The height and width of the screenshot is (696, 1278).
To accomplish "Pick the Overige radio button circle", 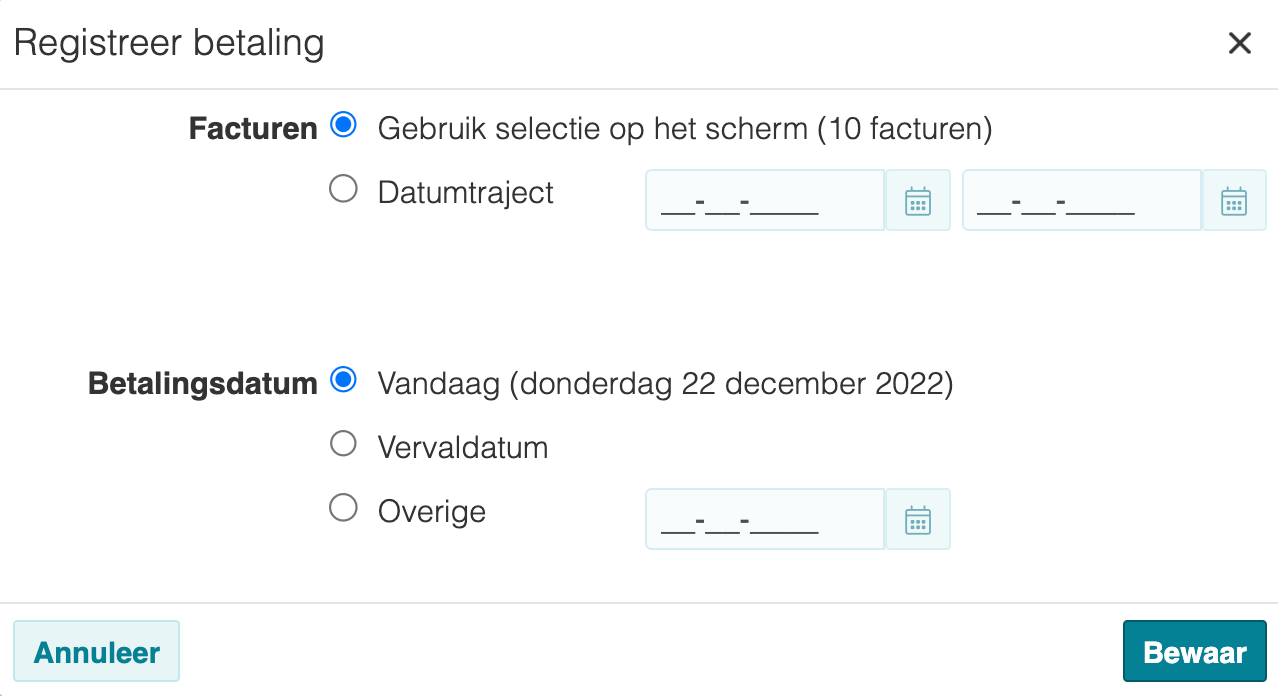I will coord(343,508).
